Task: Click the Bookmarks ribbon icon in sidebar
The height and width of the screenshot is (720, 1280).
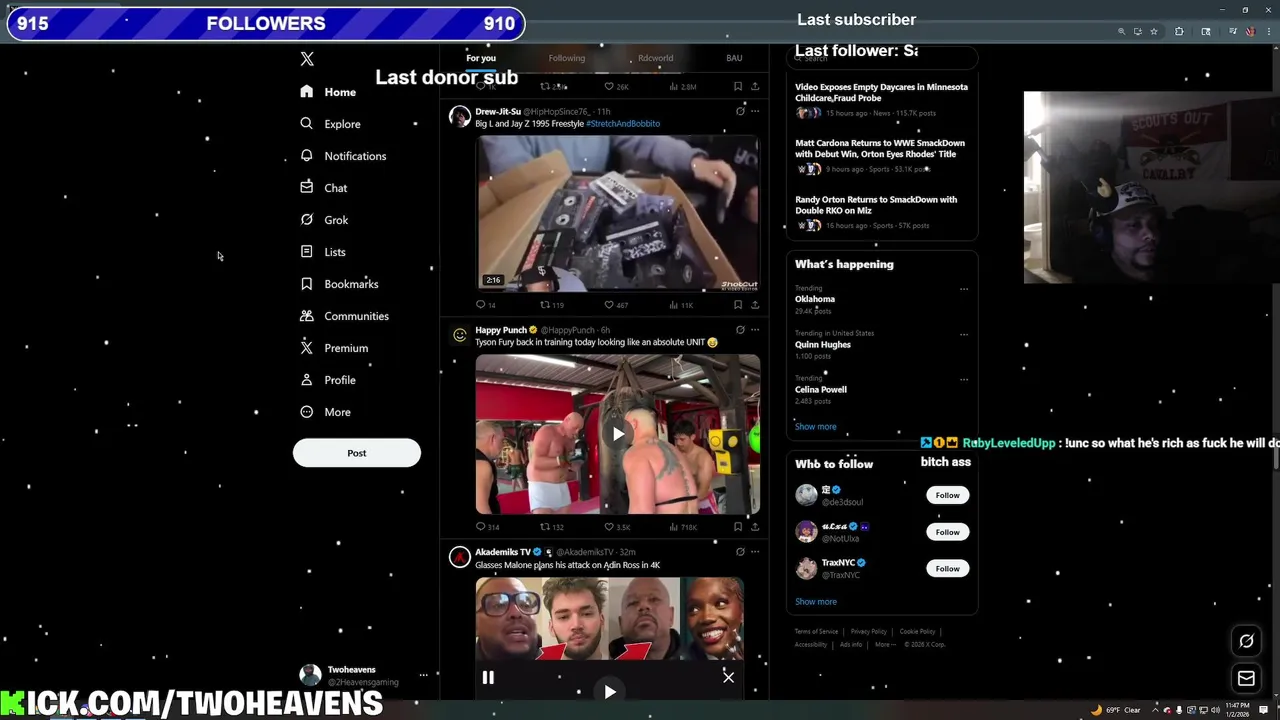Action: pyautogui.click(x=307, y=284)
